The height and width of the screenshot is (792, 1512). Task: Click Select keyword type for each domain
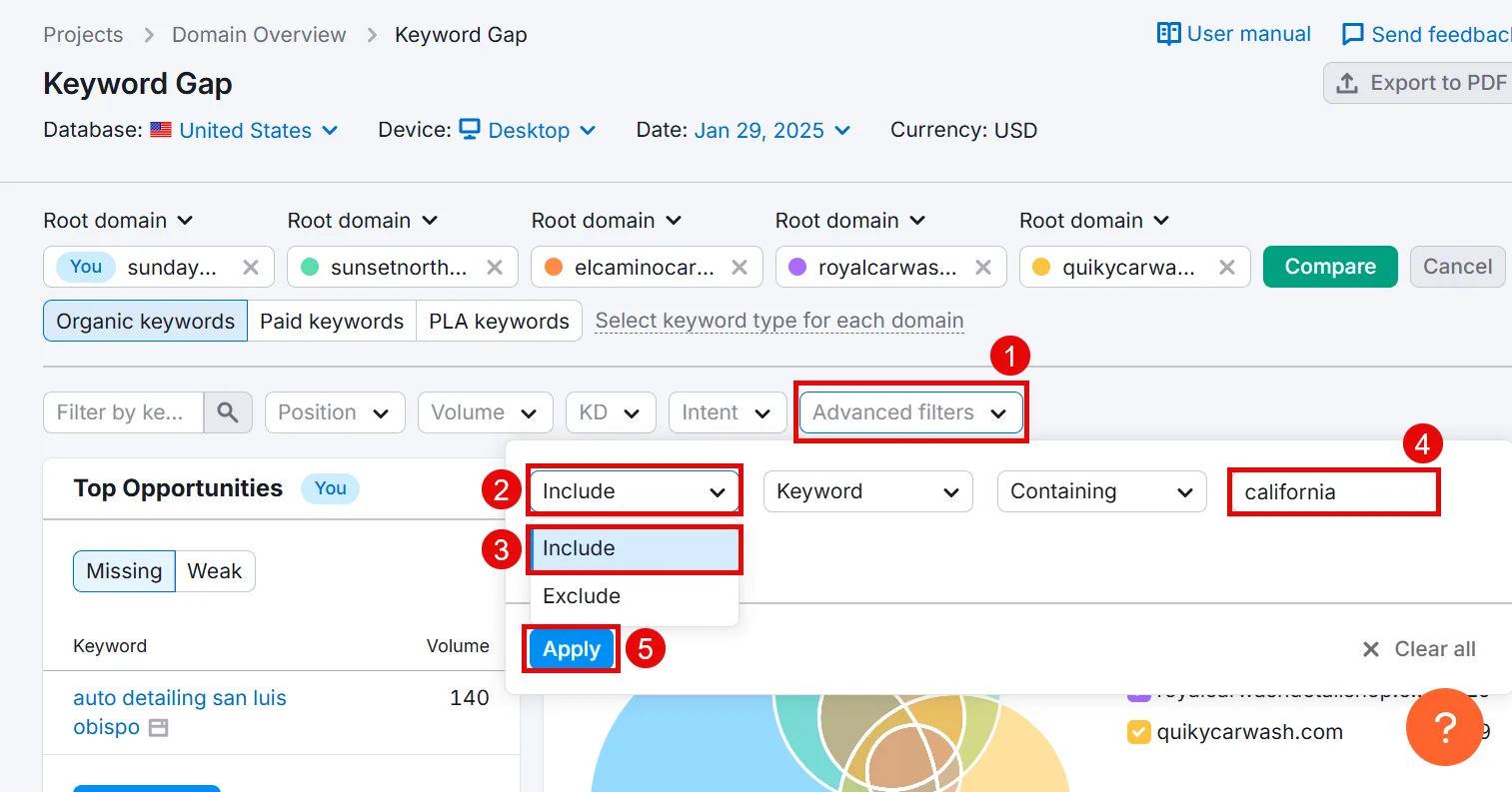(779, 321)
